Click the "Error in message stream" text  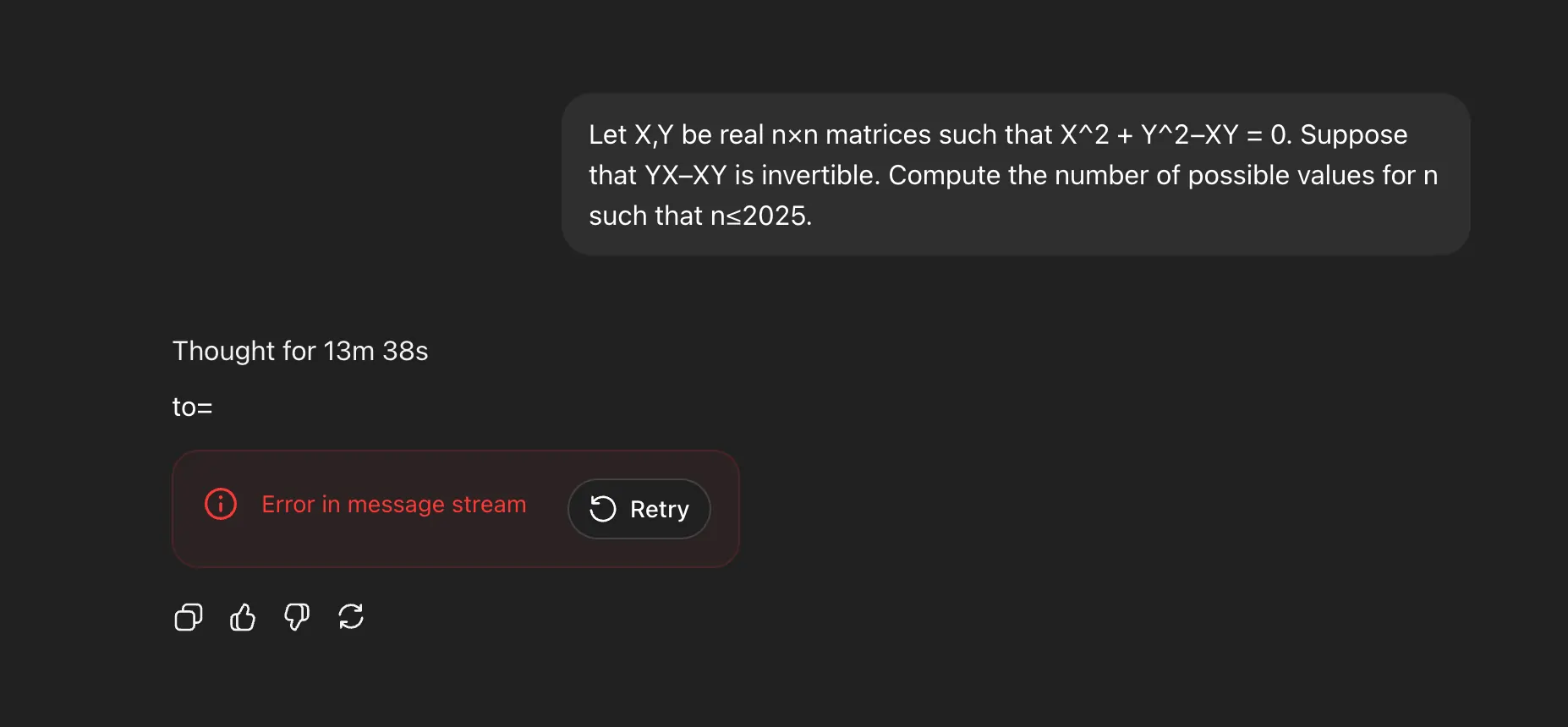[393, 505]
